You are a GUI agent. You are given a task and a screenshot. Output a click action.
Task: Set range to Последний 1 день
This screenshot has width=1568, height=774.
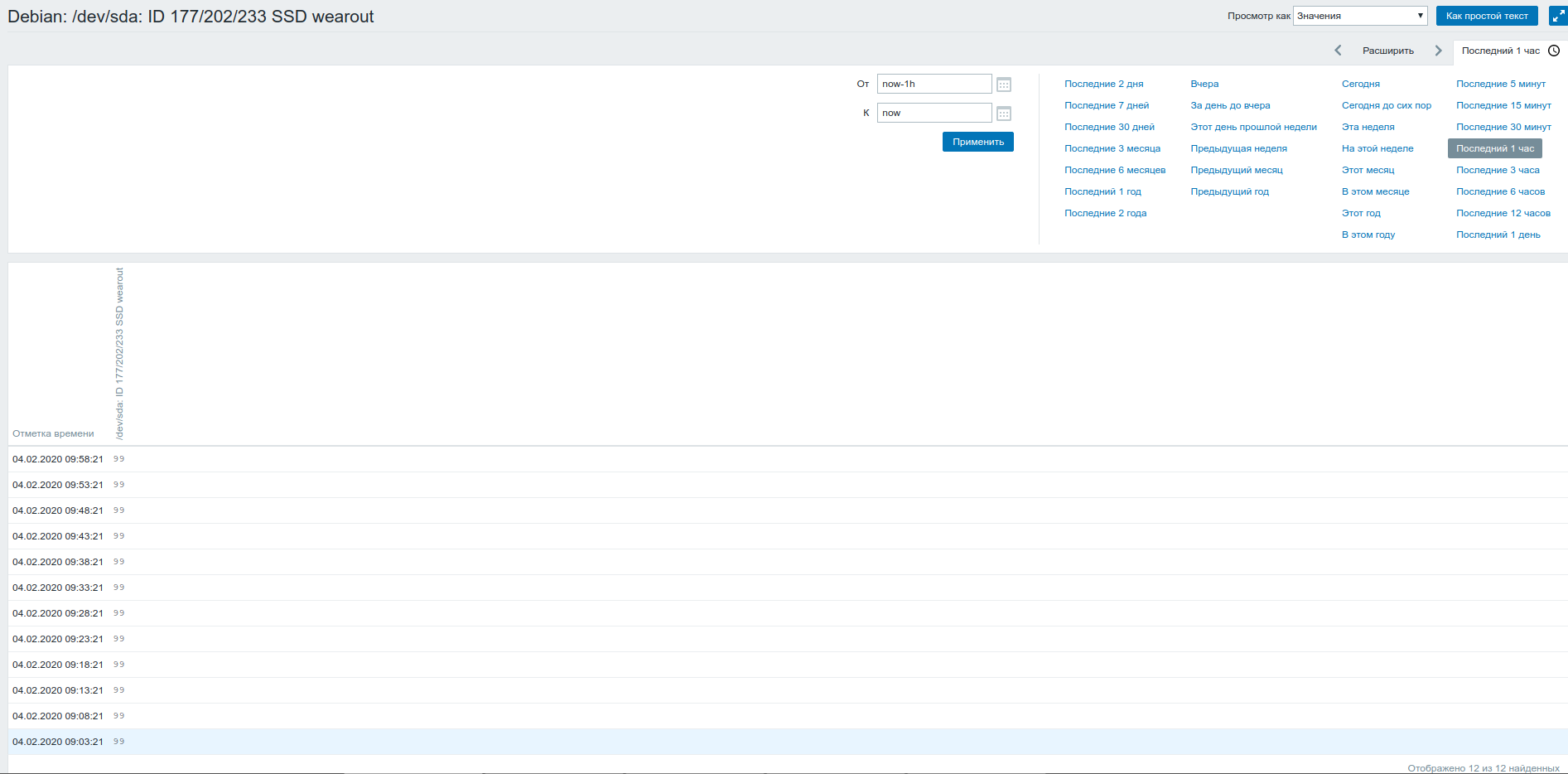1498,235
